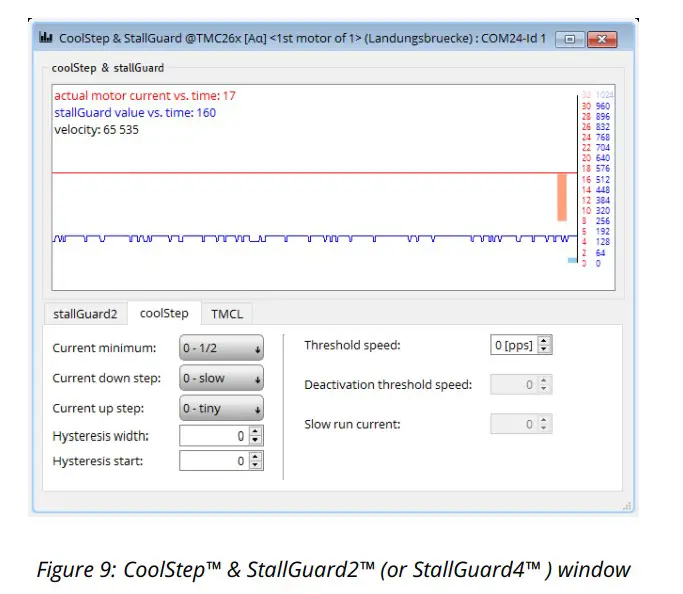Image resolution: width=683 pixels, height=594 pixels.
Task: Click the Slow run current label
Action: (352, 424)
